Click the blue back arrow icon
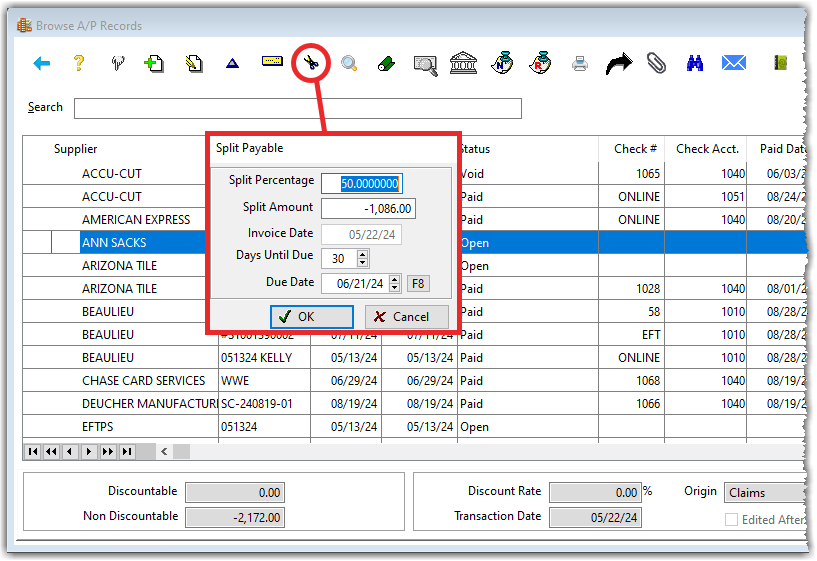This screenshot has height=561, width=817. pyautogui.click(x=42, y=64)
